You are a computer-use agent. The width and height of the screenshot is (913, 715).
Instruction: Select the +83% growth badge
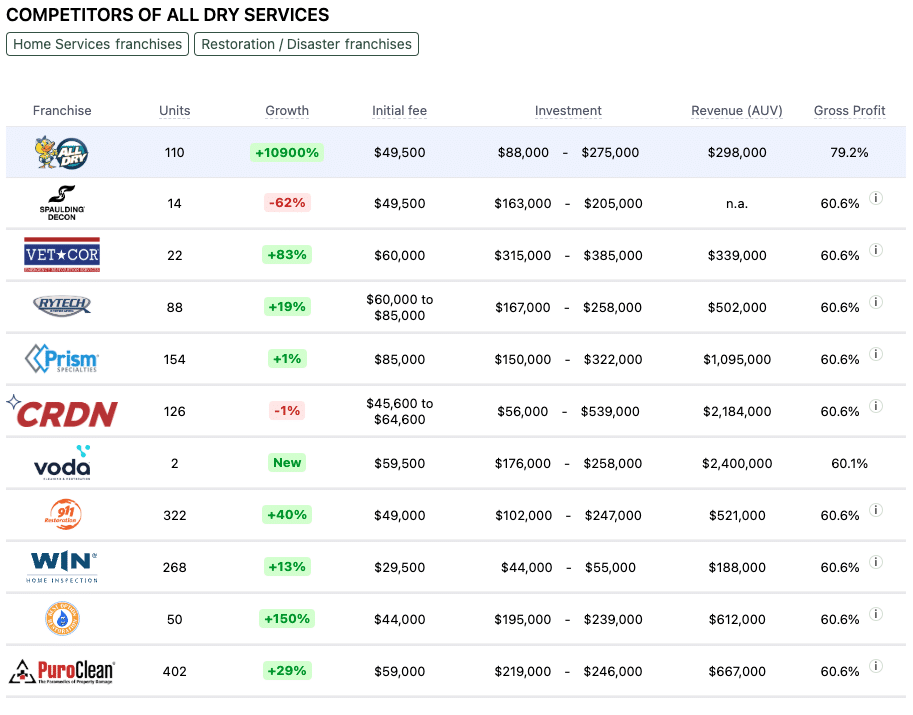287,254
